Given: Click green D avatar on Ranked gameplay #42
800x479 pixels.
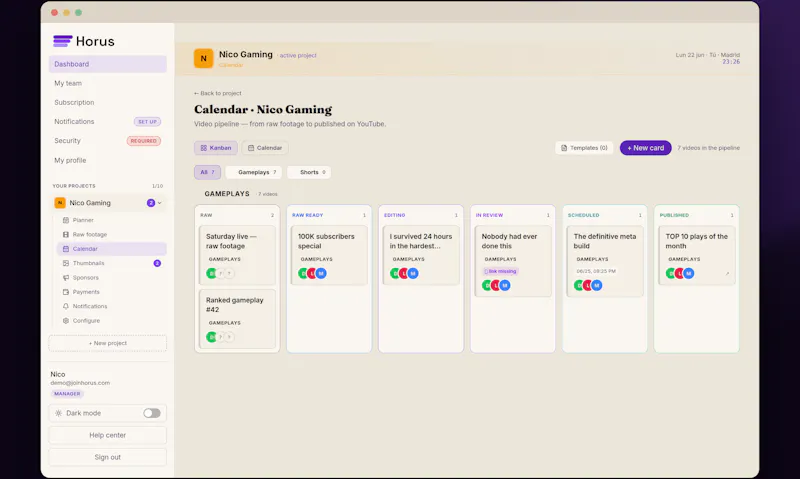Looking at the screenshot, I should point(211,337).
